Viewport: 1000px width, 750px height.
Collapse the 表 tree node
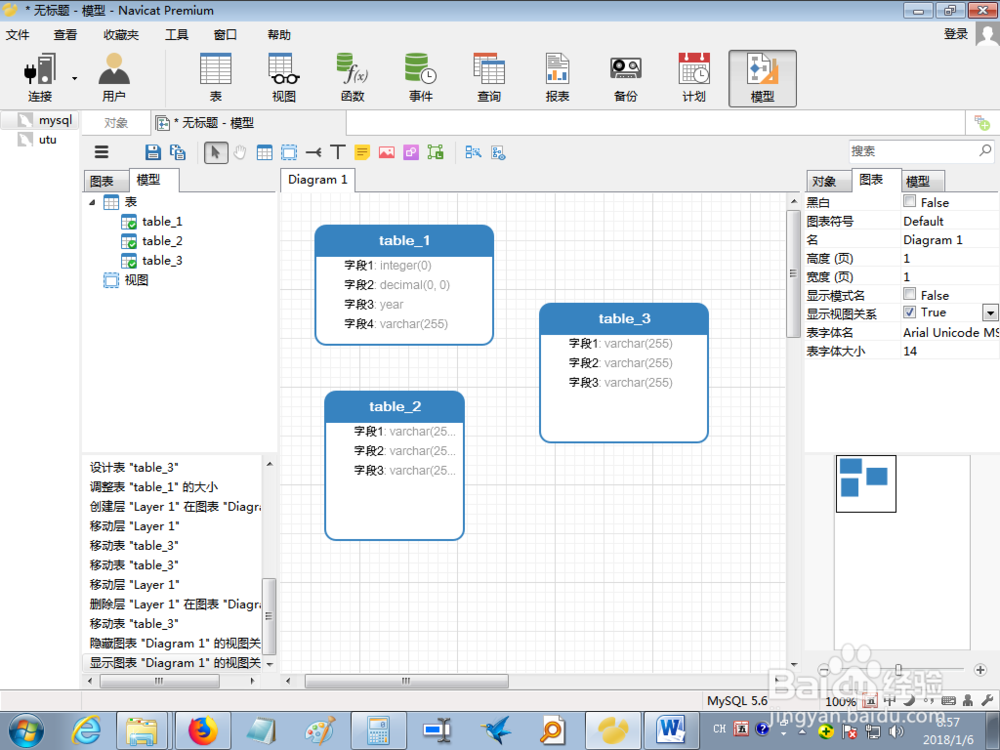(x=92, y=202)
